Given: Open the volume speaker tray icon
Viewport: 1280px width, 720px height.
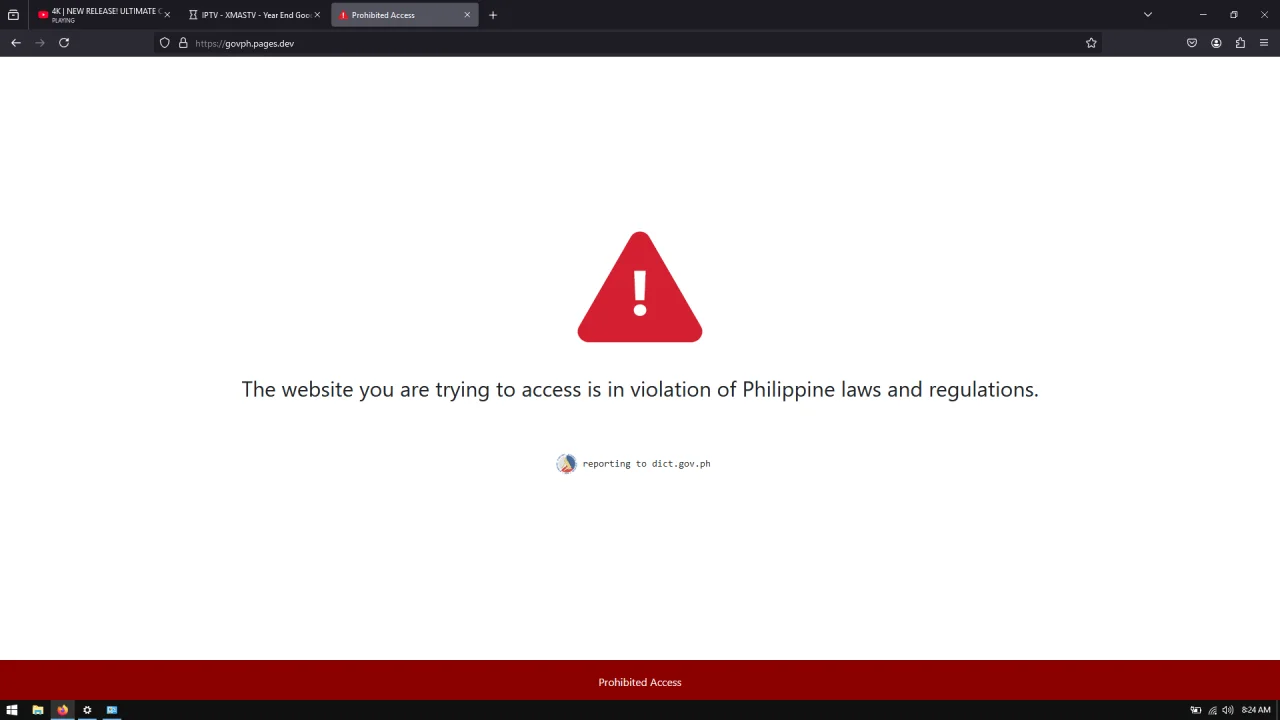Looking at the screenshot, I should [1227, 710].
